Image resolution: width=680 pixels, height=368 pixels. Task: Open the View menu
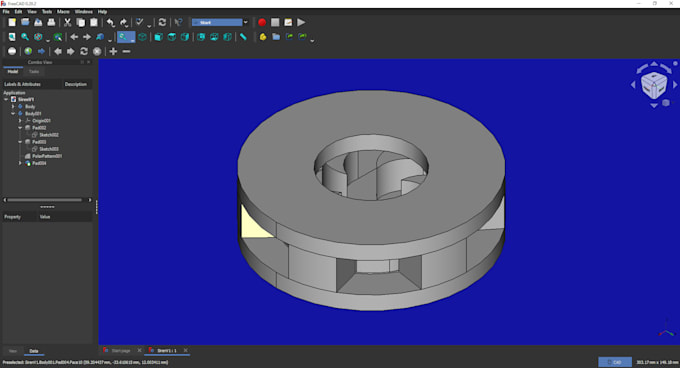(x=32, y=12)
